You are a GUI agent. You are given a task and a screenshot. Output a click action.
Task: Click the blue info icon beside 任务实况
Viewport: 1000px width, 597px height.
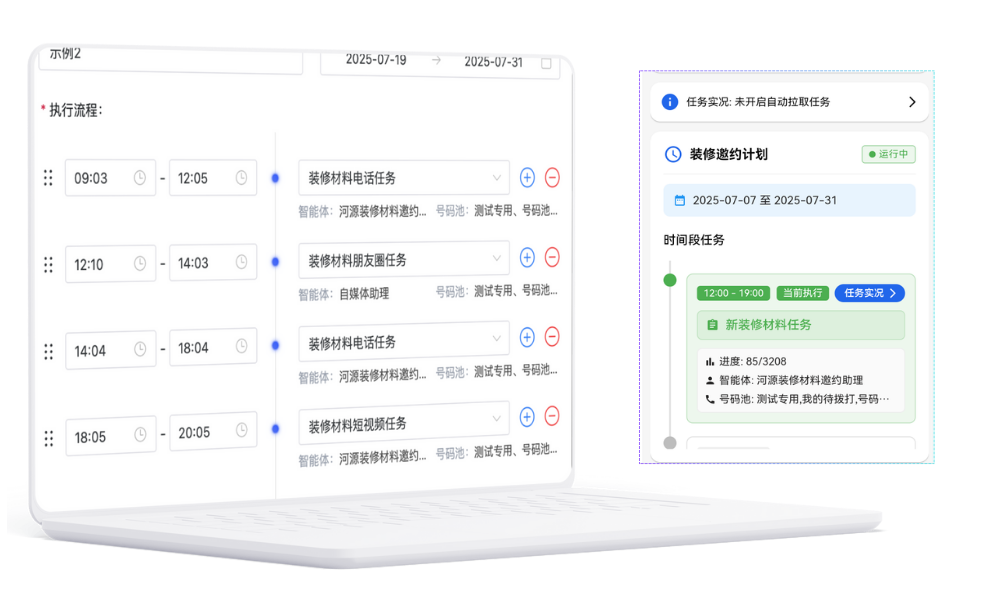tap(670, 102)
